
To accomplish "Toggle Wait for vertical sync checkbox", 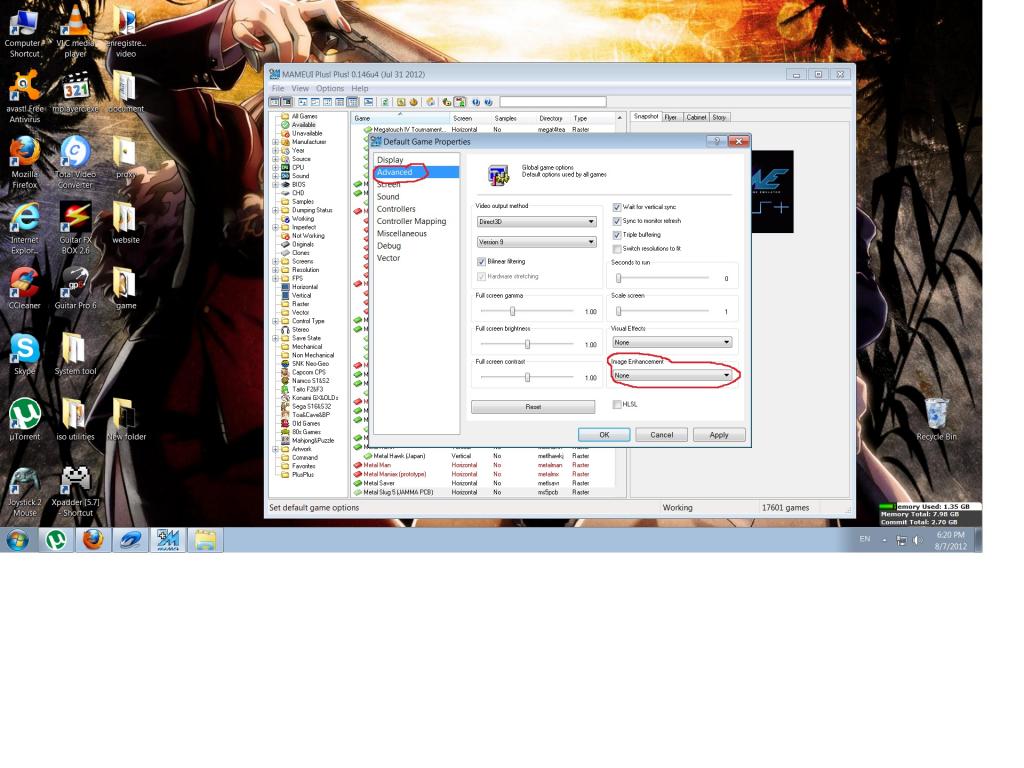I will tap(616, 207).
